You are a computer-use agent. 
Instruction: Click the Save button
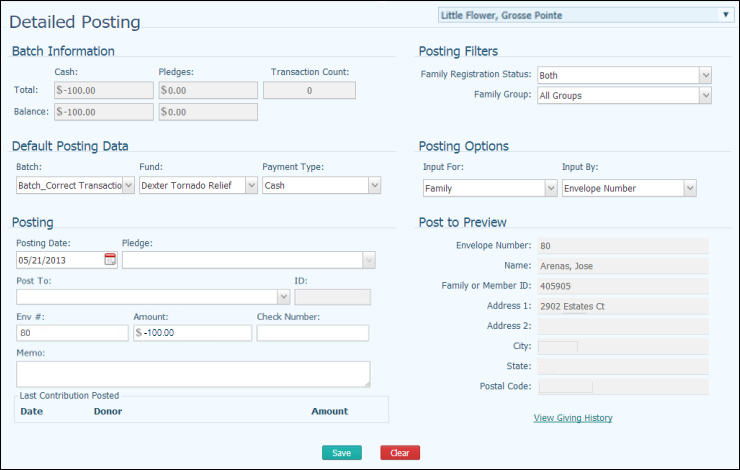(x=341, y=453)
